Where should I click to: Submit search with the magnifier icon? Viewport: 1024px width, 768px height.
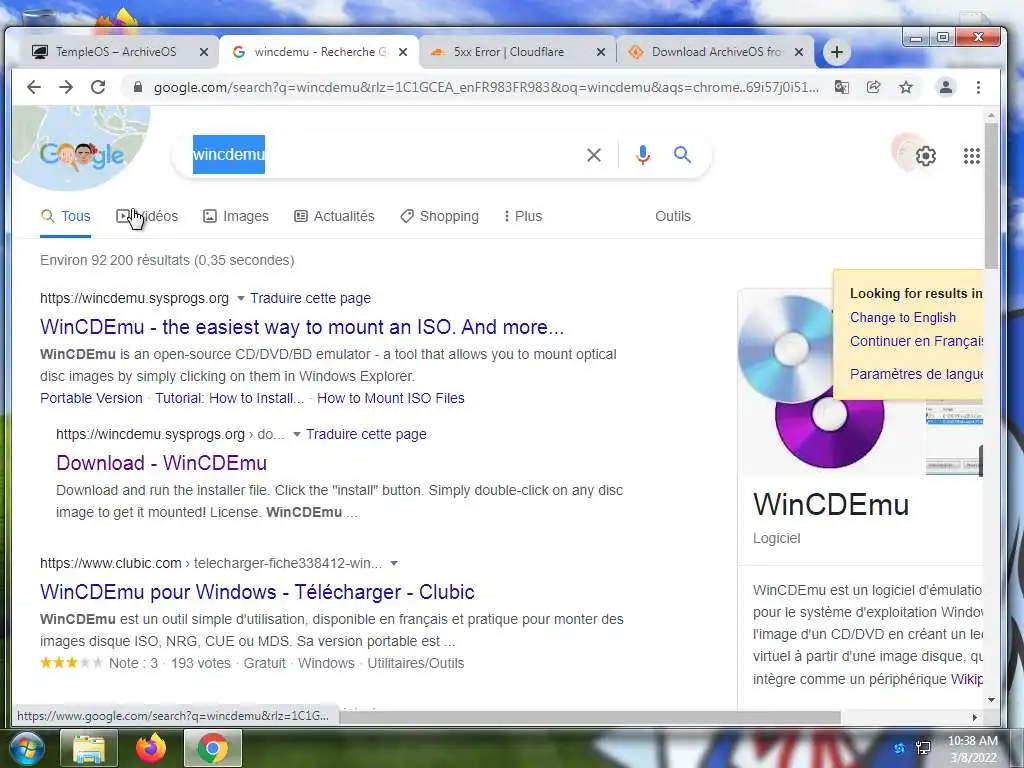(682, 155)
